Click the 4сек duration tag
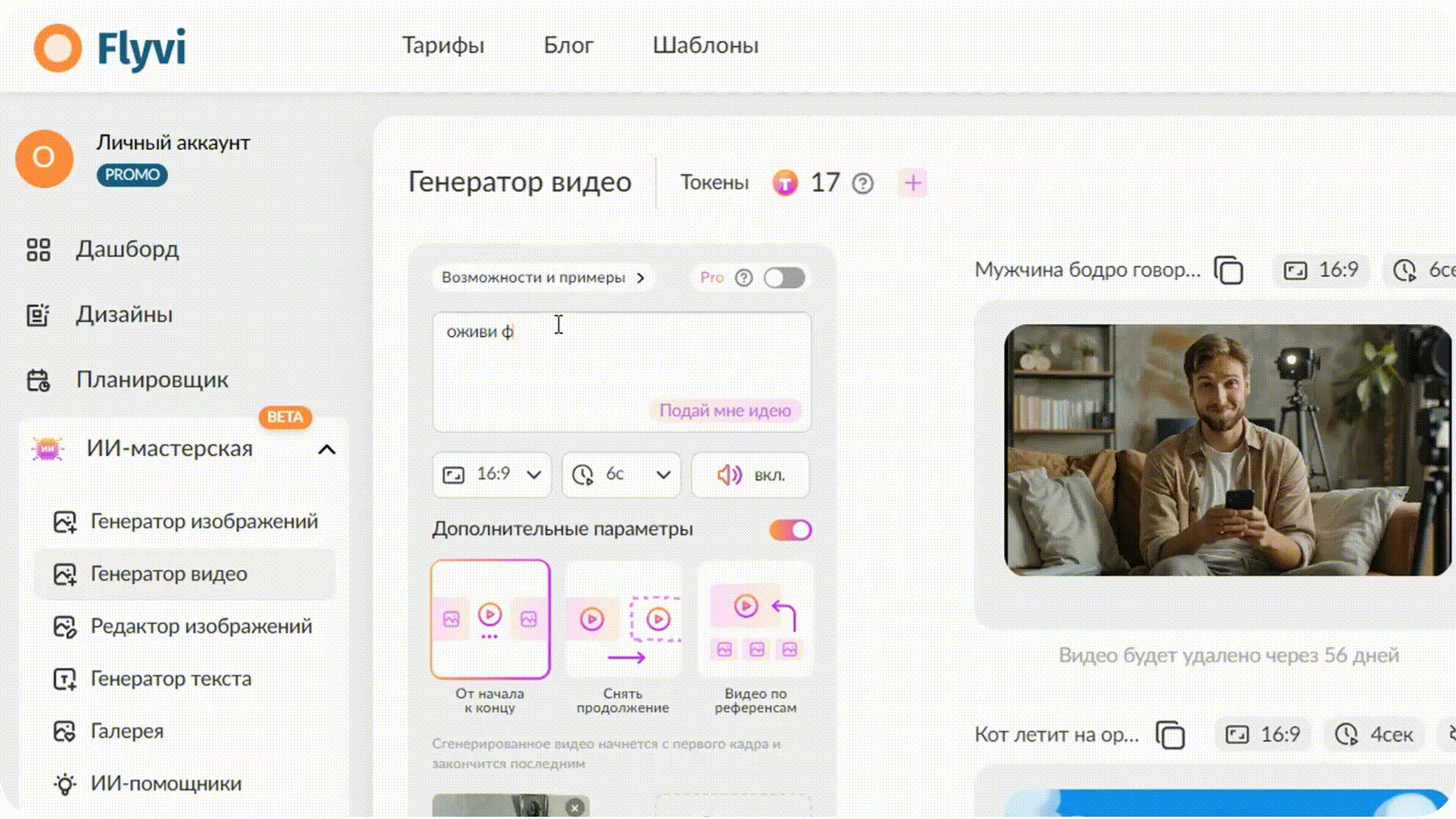Viewport: 1456px width, 819px height. pyautogui.click(x=1374, y=735)
